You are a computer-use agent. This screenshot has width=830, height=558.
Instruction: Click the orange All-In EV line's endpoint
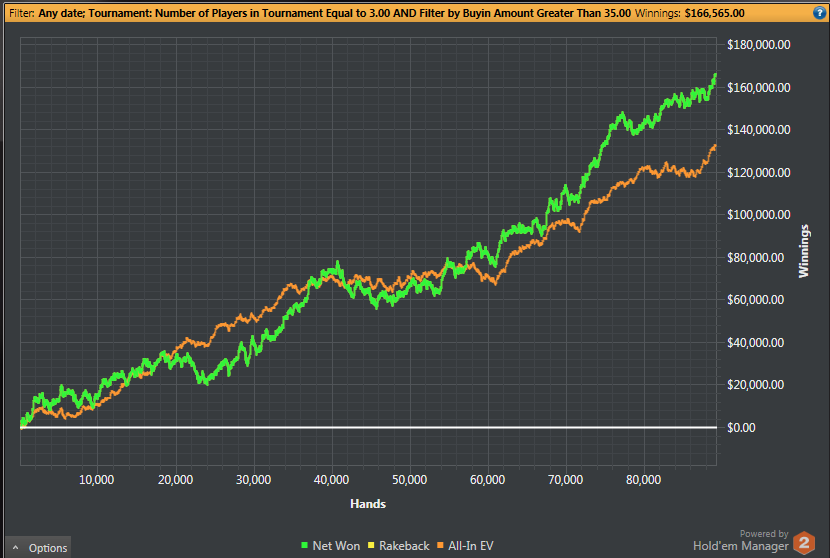715,146
